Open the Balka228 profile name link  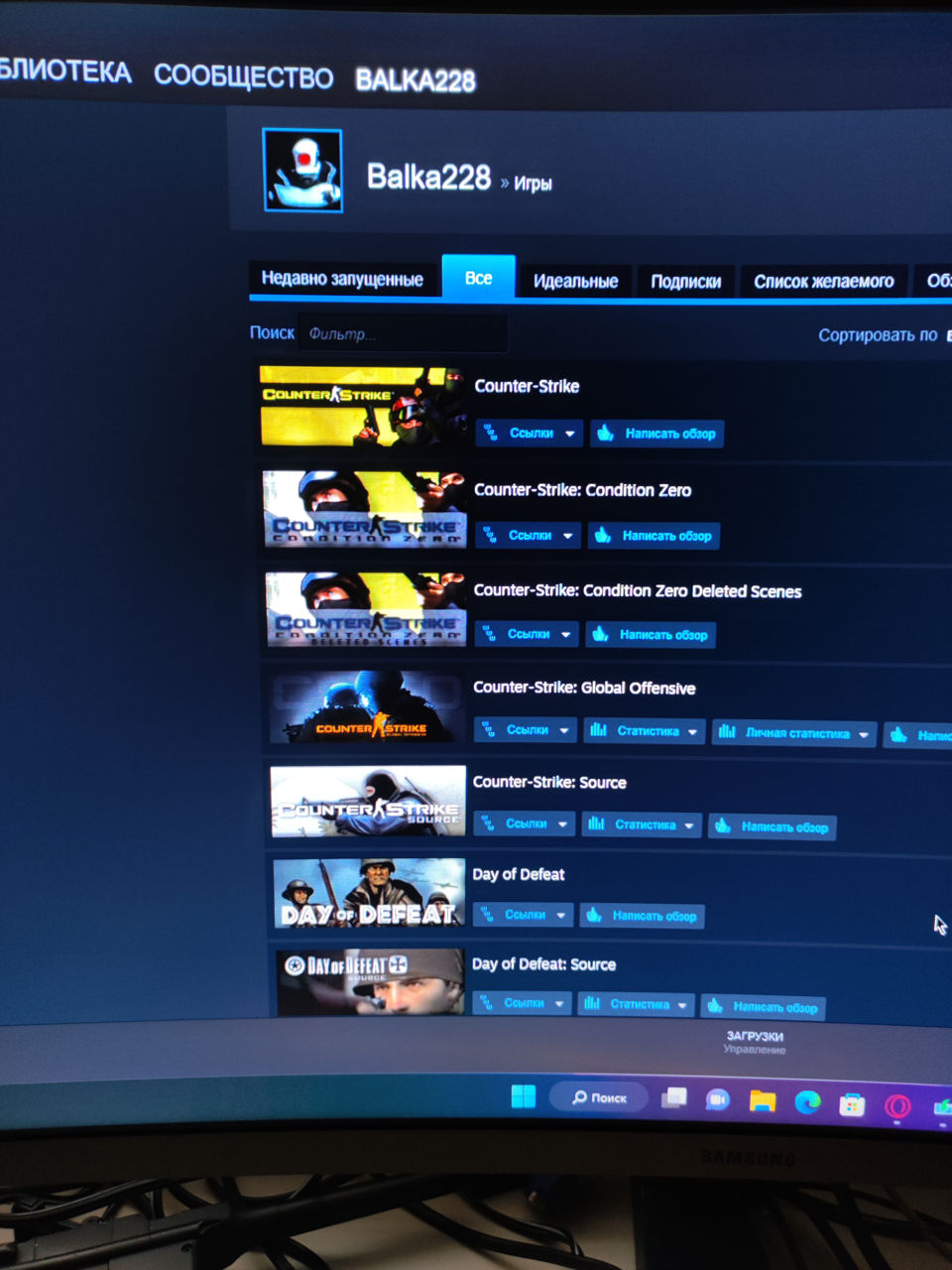coord(428,177)
